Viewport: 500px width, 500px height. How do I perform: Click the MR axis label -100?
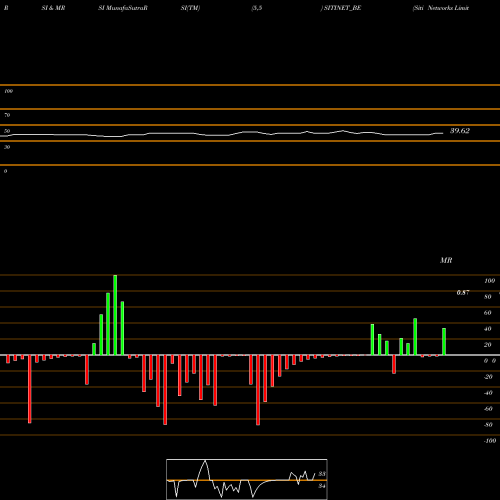pyautogui.click(x=490, y=441)
